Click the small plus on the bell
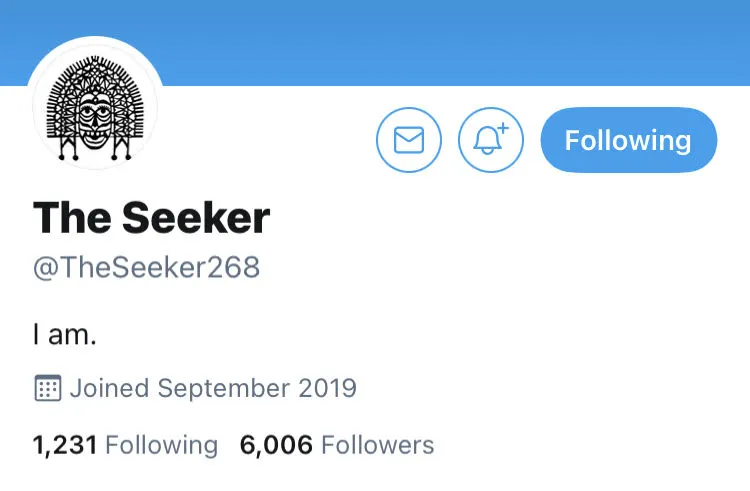Image resolution: width=750 pixels, height=491 pixels. [x=503, y=129]
